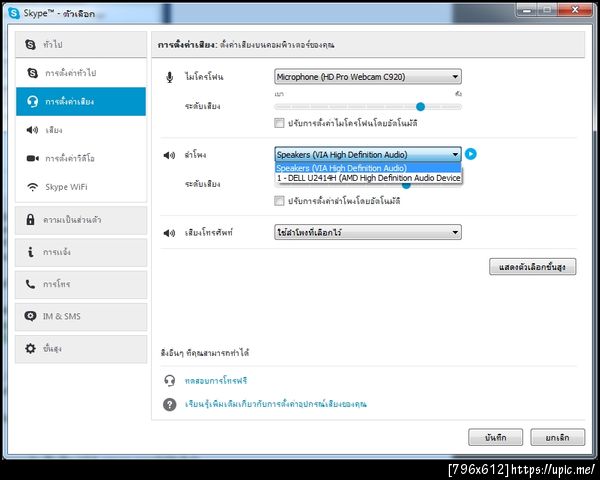The height and width of the screenshot is (480, 600).
Task: Click the บันทึก save button
Action: (x=495, y=437)
